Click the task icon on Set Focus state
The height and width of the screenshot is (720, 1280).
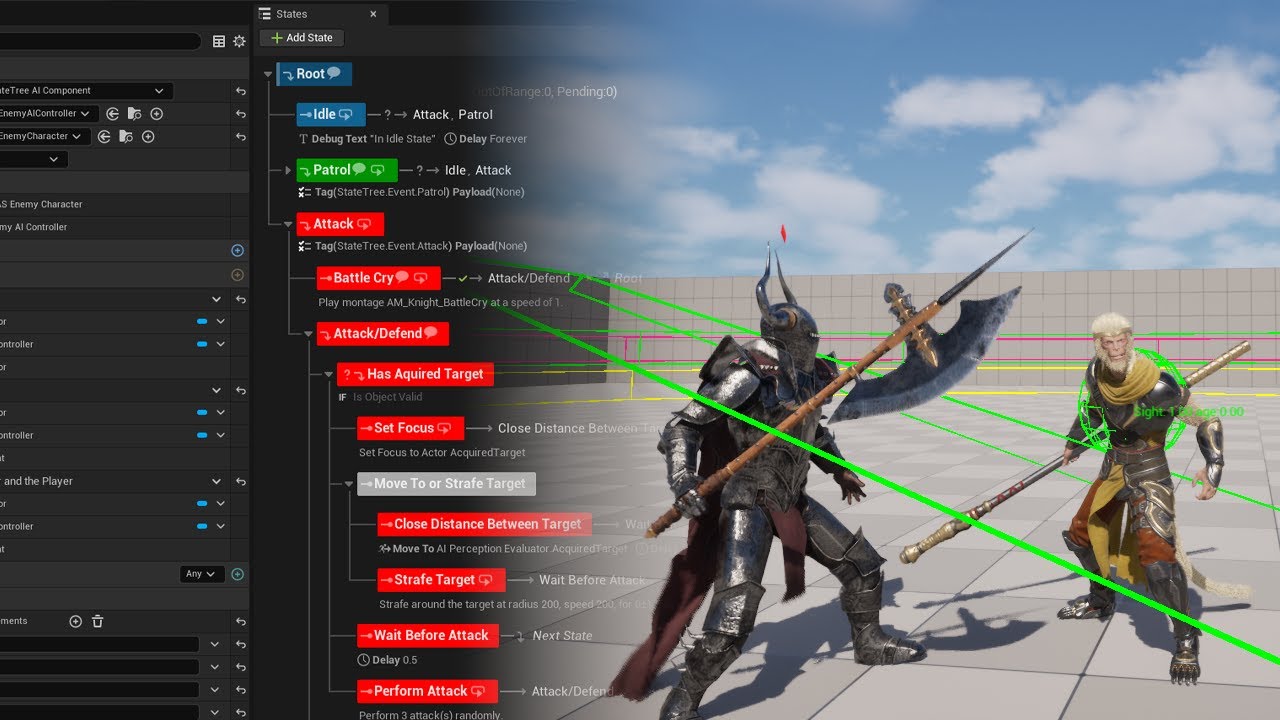pos(445,428)
